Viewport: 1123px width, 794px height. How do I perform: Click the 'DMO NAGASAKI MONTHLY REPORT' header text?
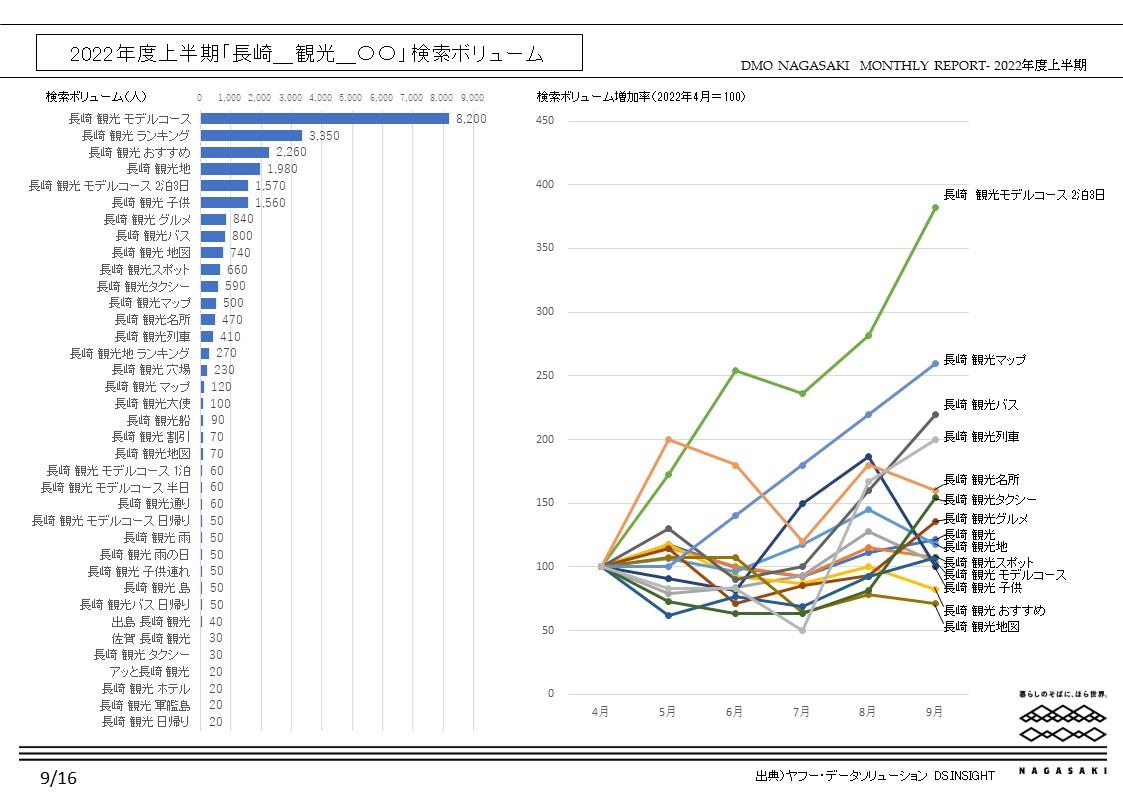pos(914,65)
